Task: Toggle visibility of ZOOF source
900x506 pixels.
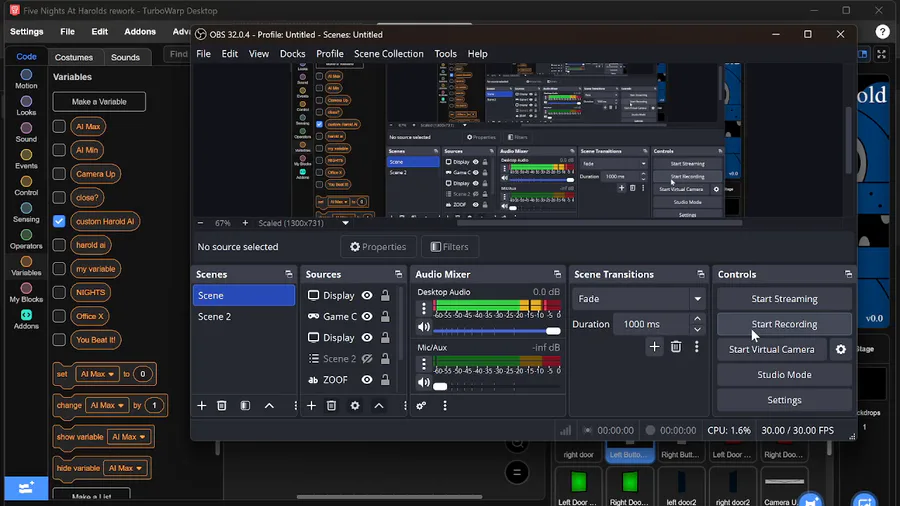Action: coord(367,380)
